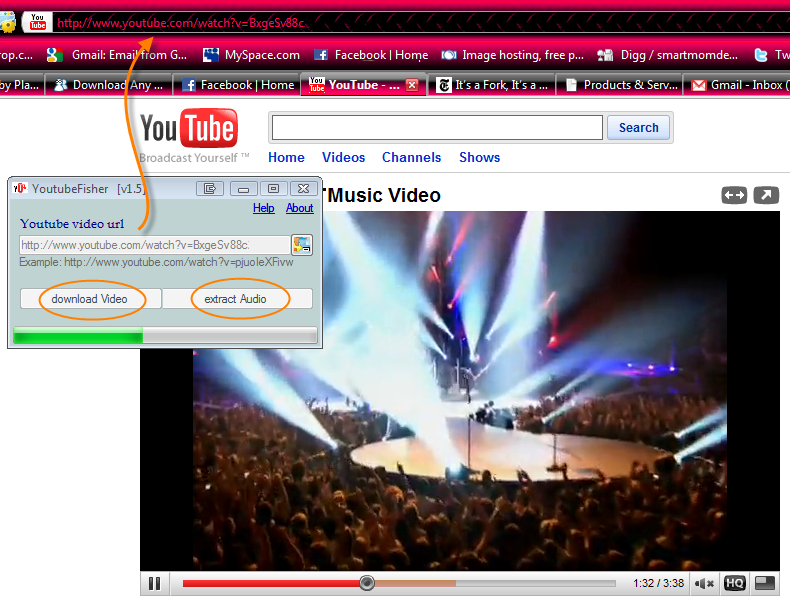Open the Channels navigation link
This screenshot has height=605, width=790.
(x=411, y=157)
